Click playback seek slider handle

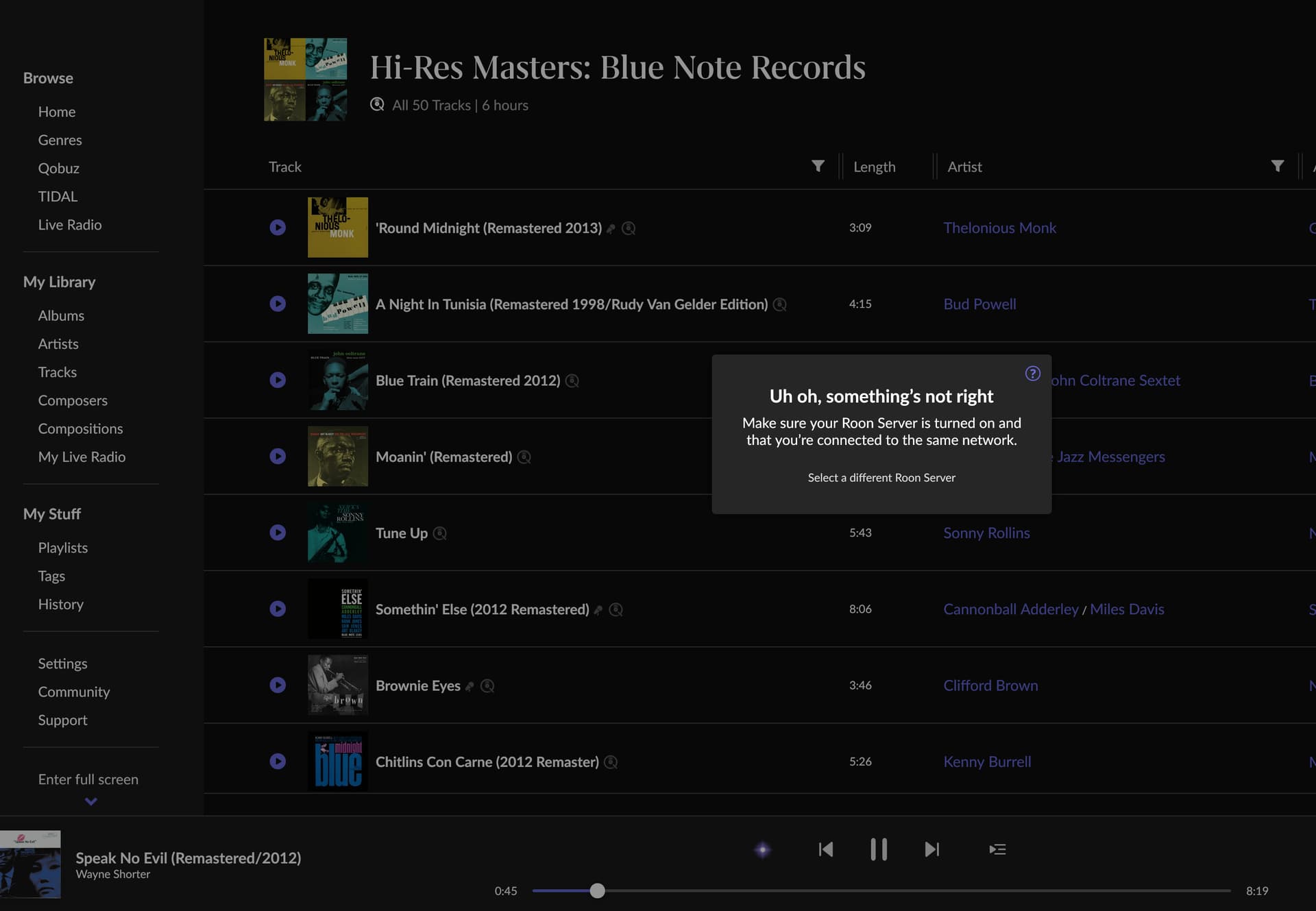pos(597,890)
